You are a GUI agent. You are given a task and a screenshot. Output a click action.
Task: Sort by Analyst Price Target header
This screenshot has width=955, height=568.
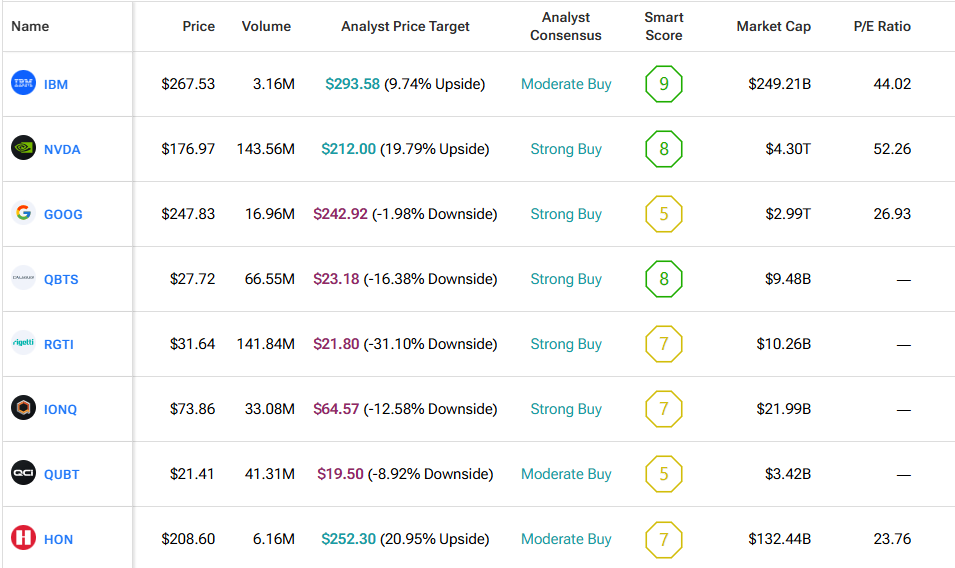(x=405, y=26)
